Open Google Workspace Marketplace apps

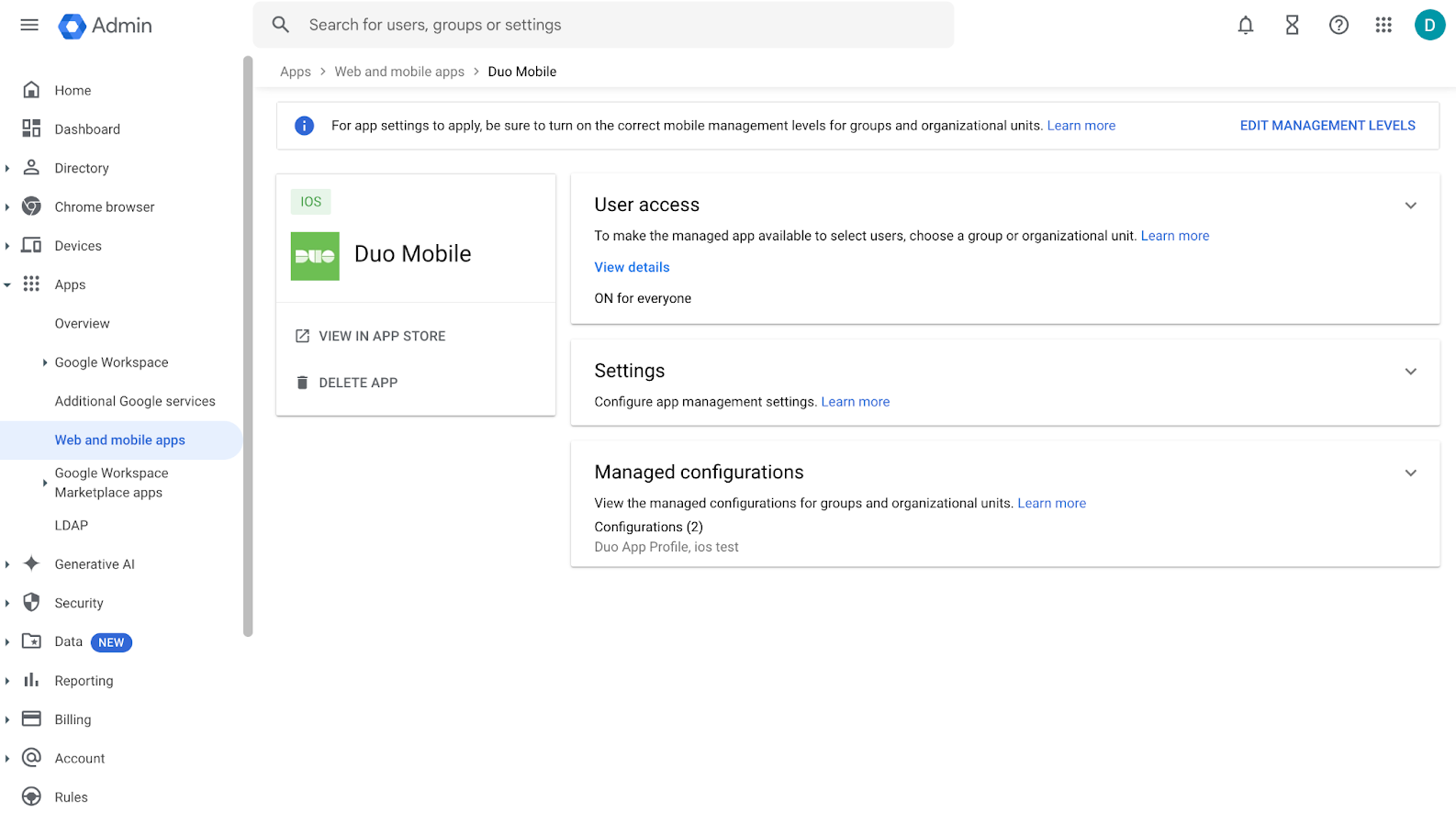click(x=111, y=483)
